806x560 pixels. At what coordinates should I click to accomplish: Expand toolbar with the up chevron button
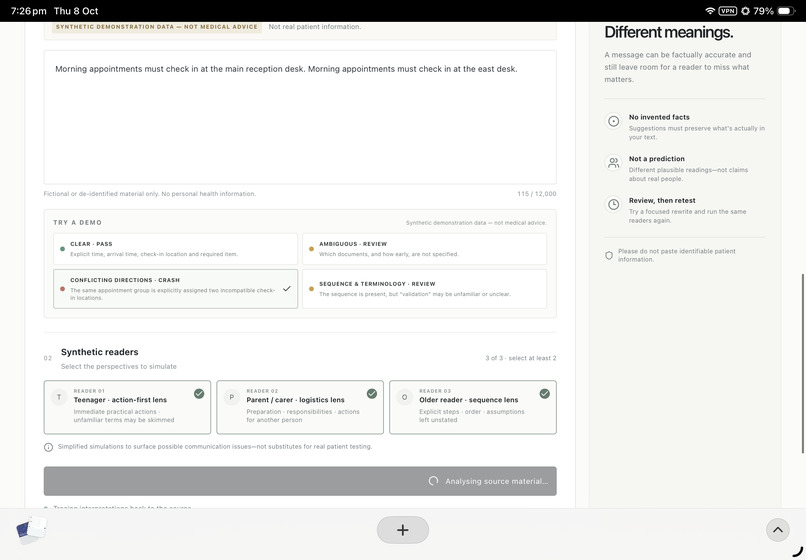778,530
